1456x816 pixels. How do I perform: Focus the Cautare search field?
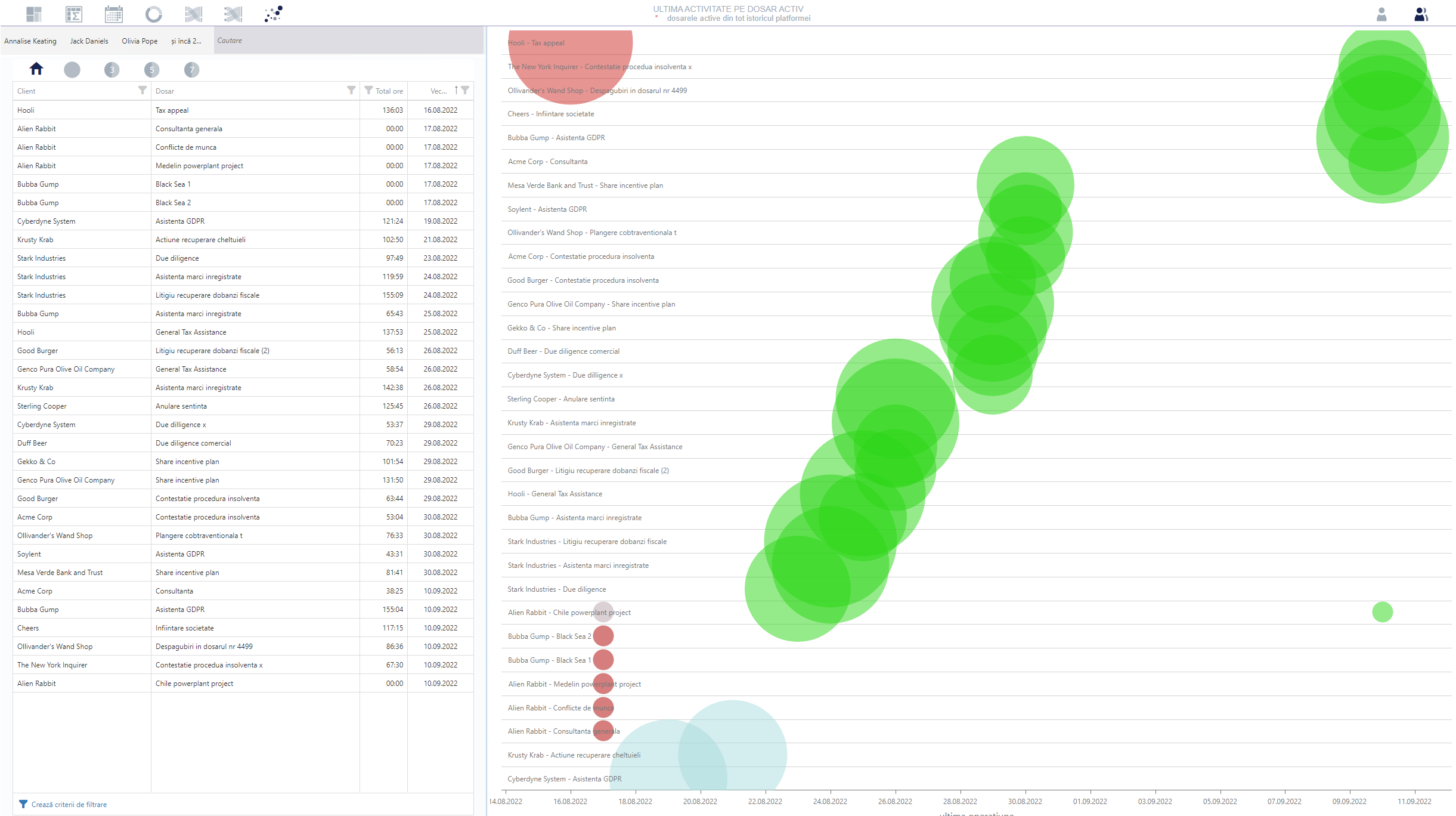348,41
